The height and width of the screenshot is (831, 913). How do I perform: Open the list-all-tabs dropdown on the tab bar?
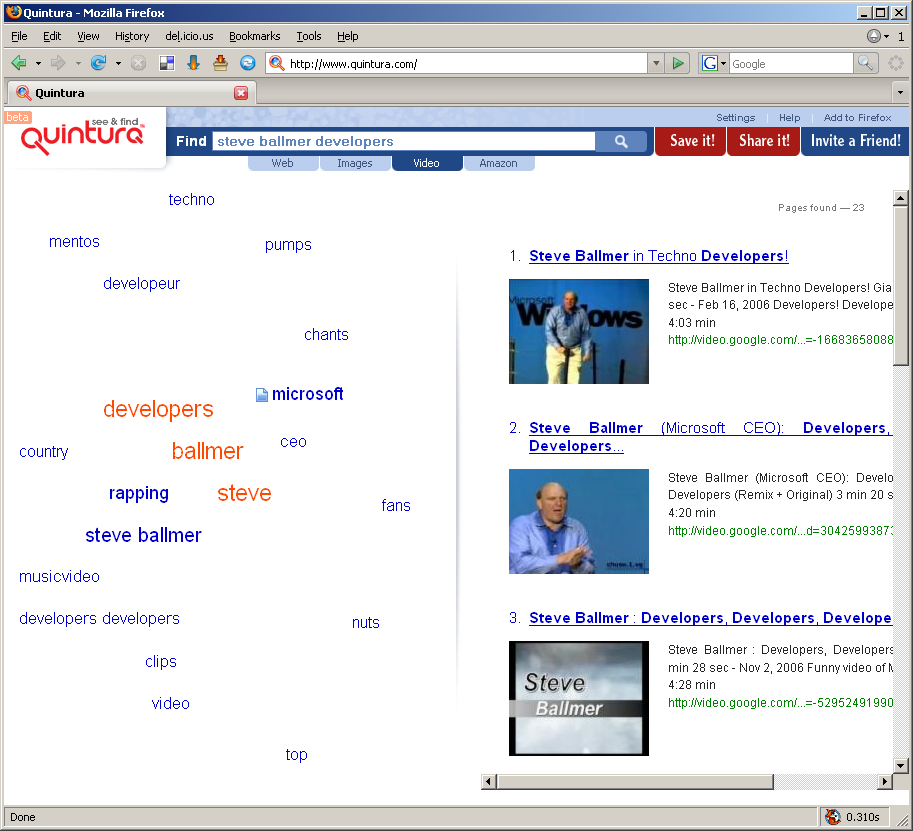900,93
